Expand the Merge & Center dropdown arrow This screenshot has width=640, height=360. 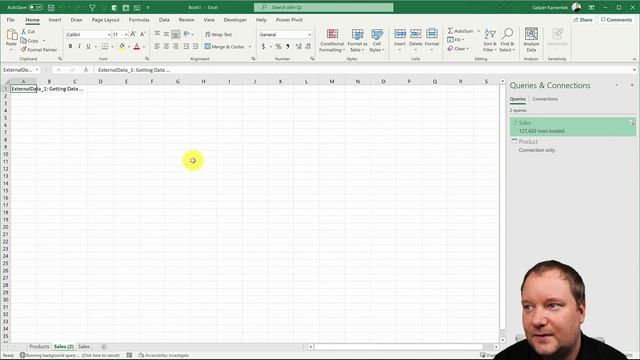coord(250,47)
